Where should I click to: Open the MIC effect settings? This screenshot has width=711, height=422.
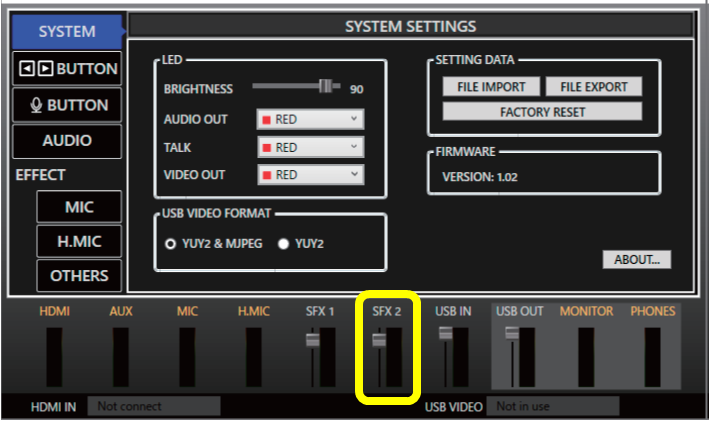pyautogui.click(x=79, y=207)
